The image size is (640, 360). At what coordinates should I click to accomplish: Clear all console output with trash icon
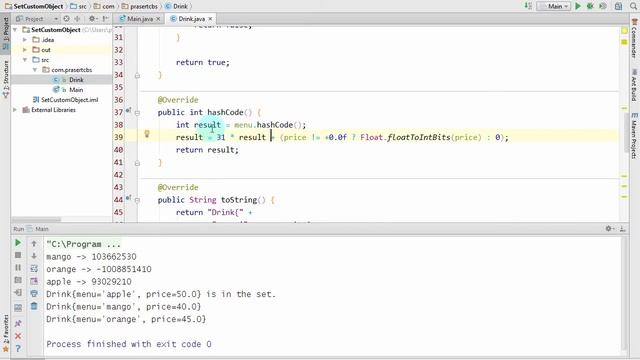(x=34, y=306)
